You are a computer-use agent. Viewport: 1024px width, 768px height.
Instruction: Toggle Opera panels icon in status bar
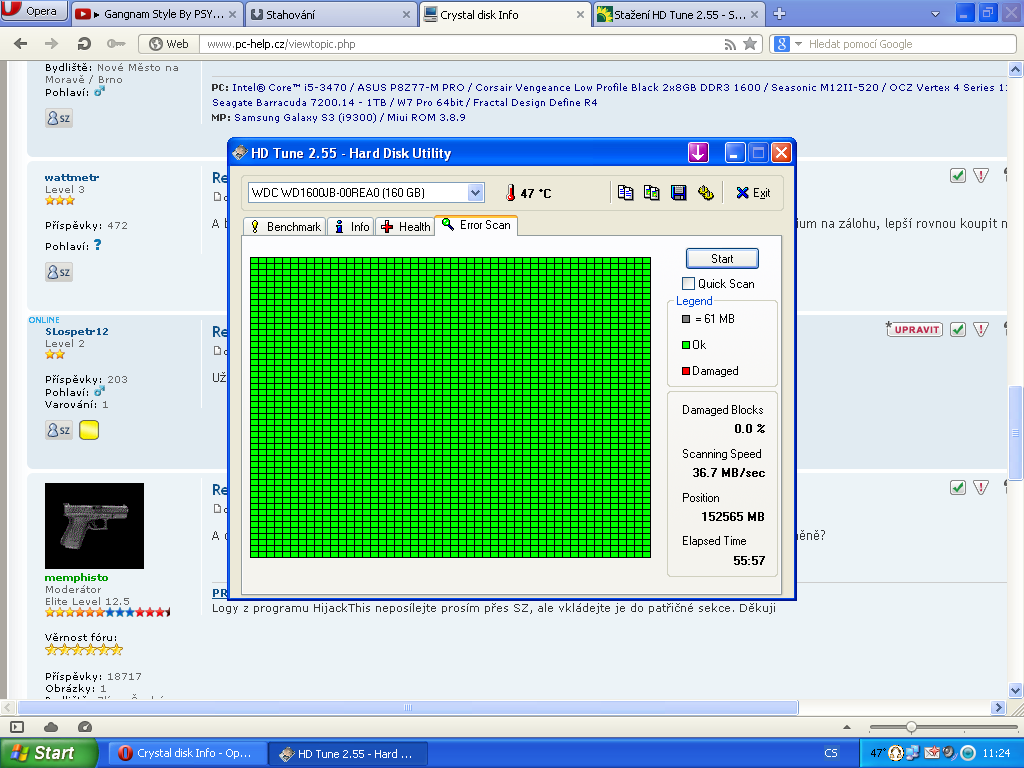17,727
